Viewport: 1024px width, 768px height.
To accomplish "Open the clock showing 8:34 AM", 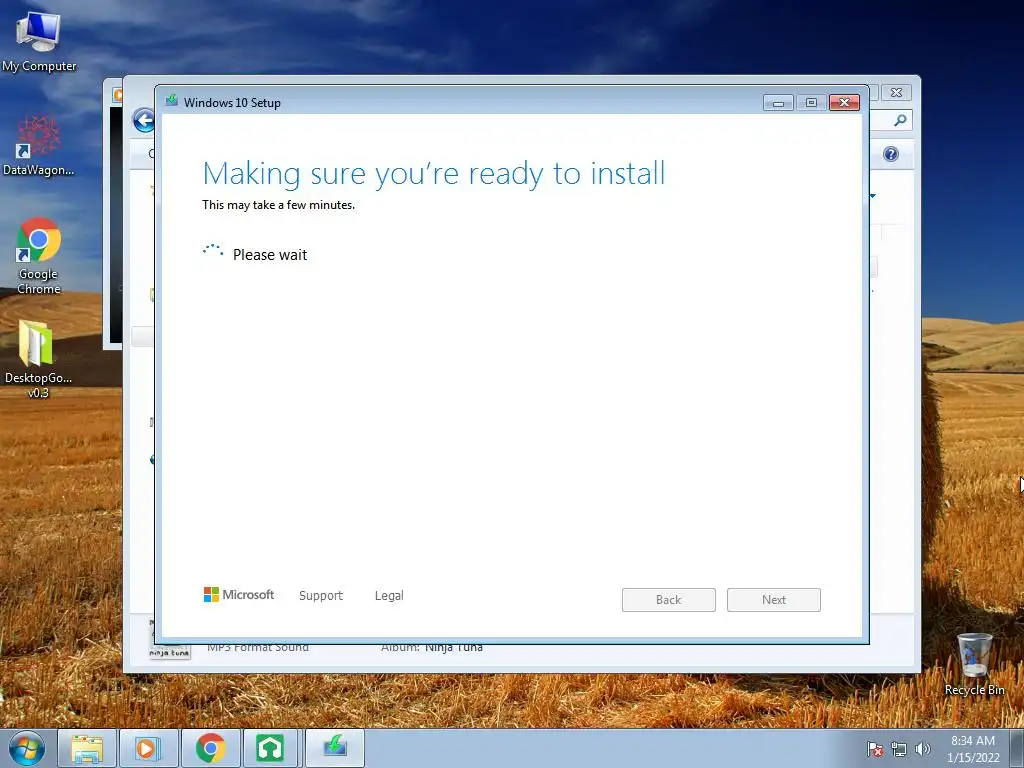I will (973, 749).
